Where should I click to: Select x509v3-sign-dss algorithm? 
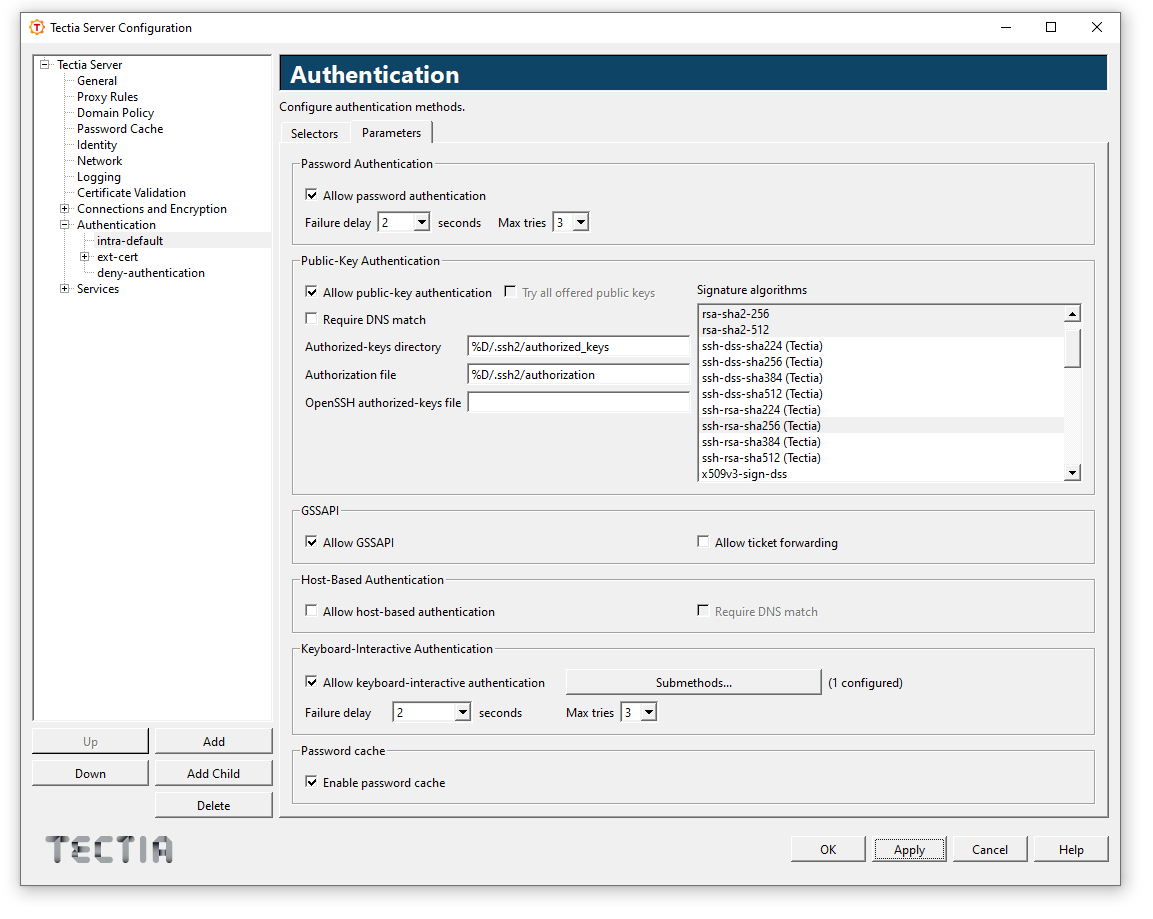882,473
